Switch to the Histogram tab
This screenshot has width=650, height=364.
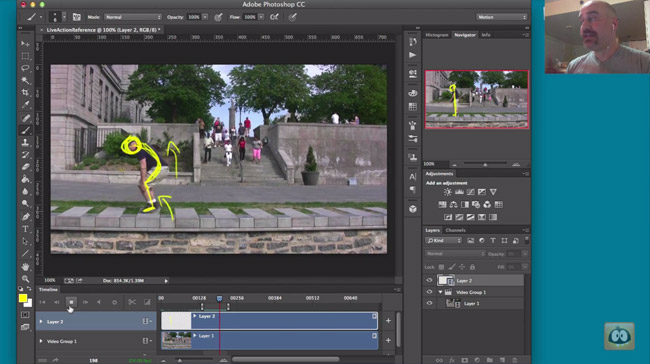[x=437, y=35]
